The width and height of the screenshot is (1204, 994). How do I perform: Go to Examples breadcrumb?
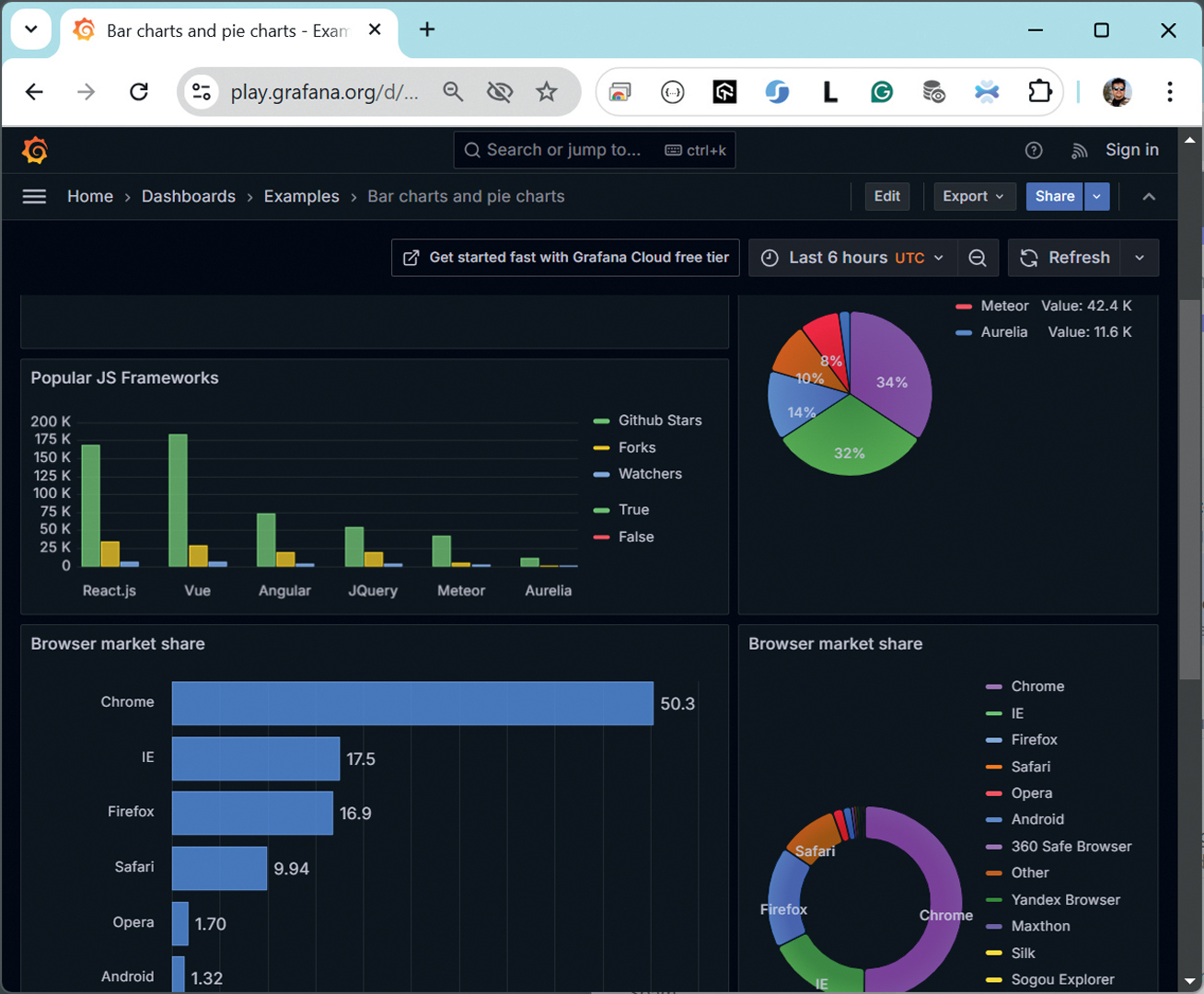click(x=302, y=196)
